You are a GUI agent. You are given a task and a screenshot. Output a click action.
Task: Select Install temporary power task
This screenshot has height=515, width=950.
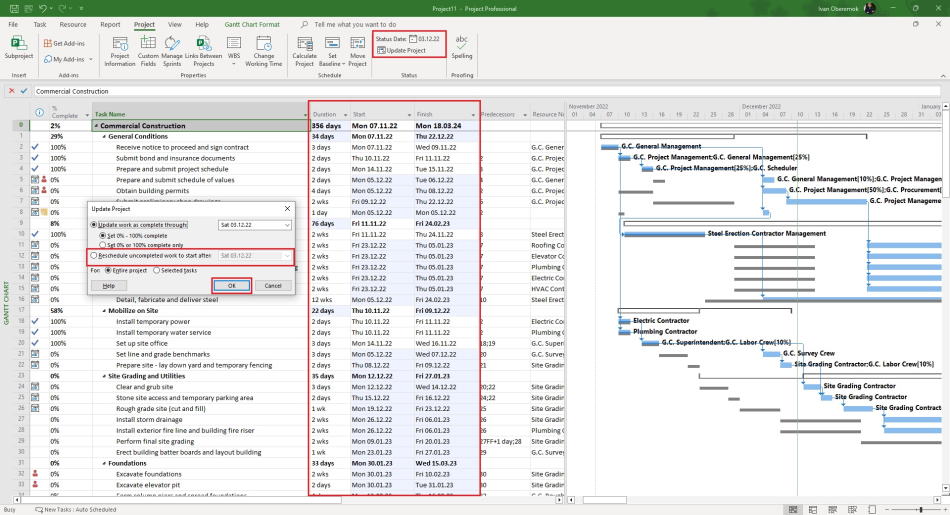153,322
